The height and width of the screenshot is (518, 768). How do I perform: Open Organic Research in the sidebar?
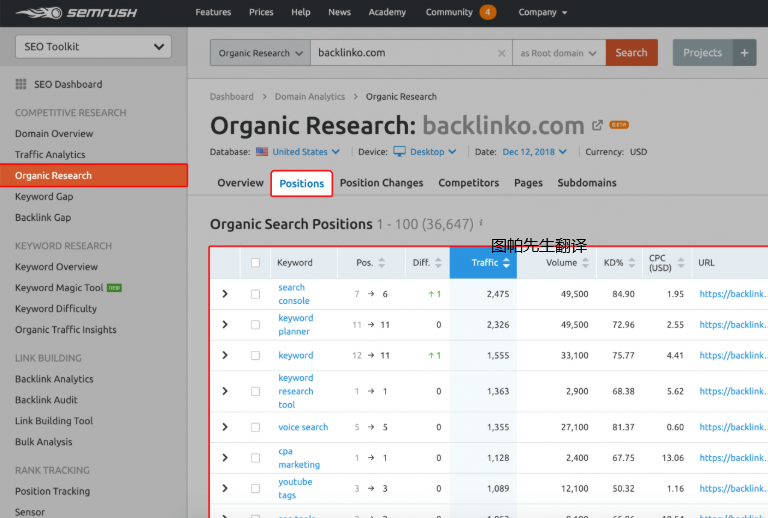(x=94, y=176)
